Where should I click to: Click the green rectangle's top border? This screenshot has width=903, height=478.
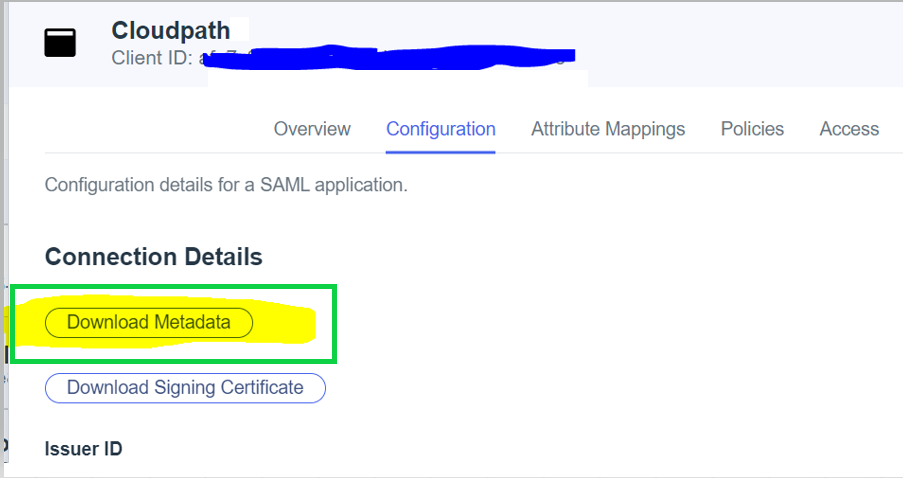pos(174,287)
